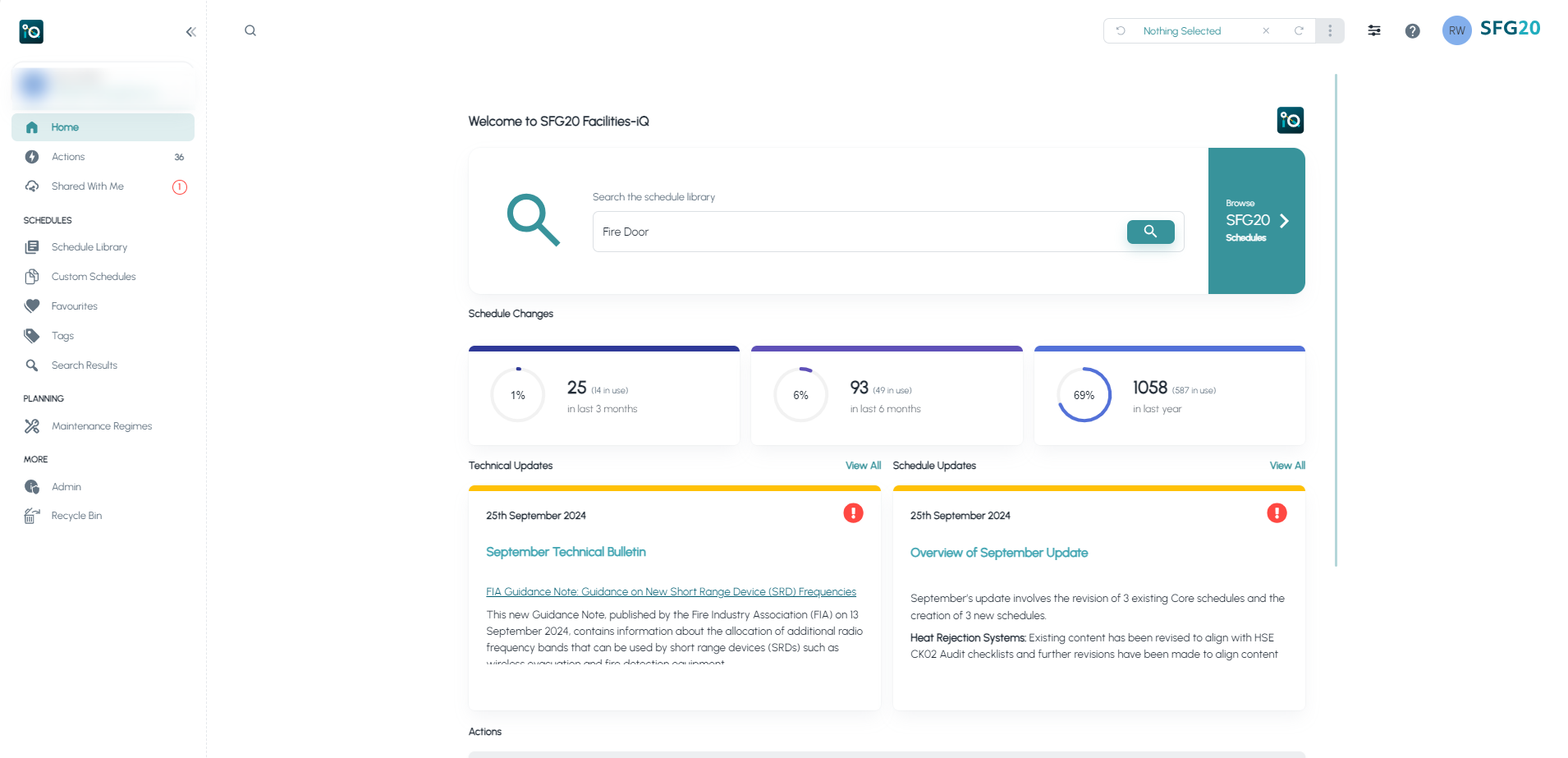Click the magnifier search icon in top bar

pyautogui.click(x=250, y=31)
